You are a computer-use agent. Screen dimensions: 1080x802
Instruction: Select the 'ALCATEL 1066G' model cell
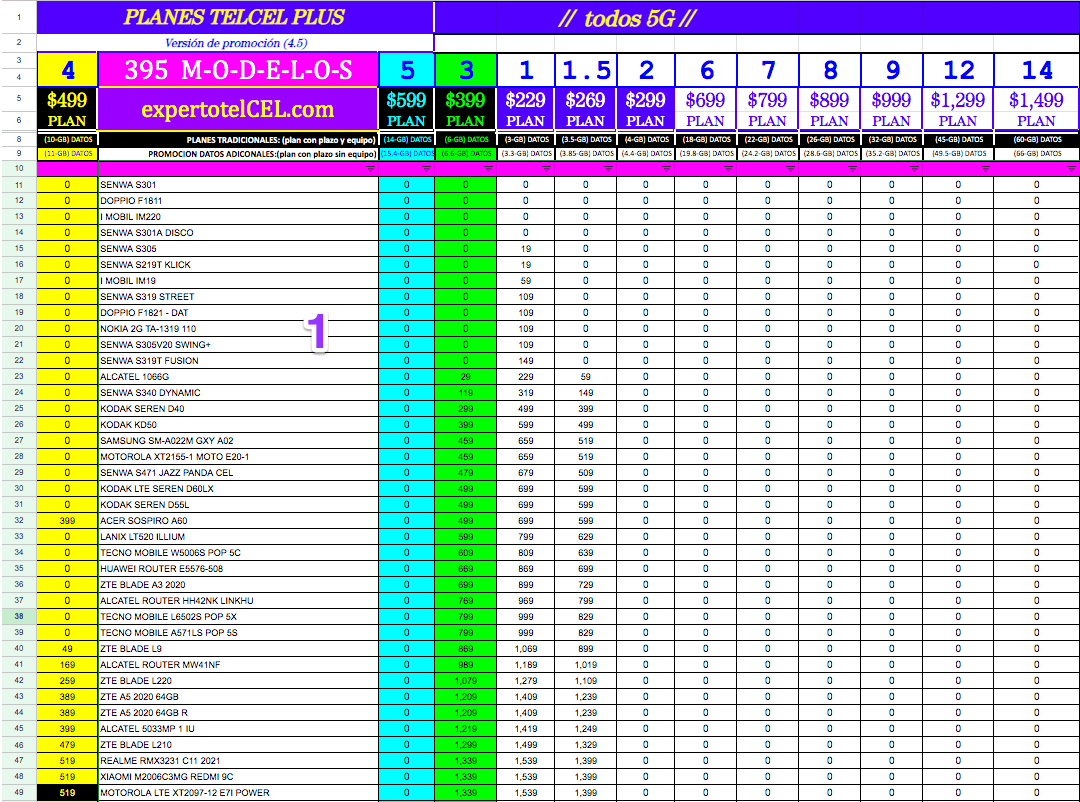click(x=238, y=377)
